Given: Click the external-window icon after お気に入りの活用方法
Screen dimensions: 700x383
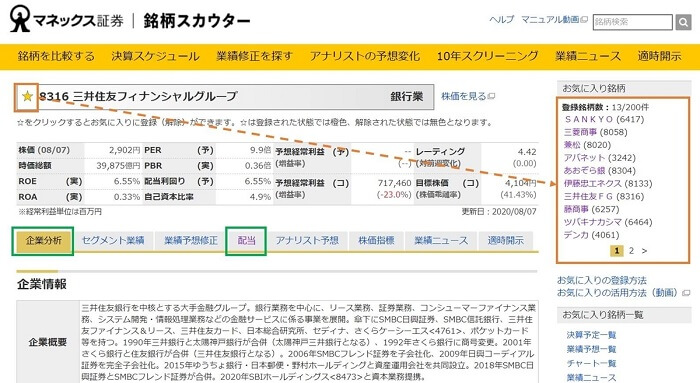Looking at the screenshot, I should [x=687, y=293].
